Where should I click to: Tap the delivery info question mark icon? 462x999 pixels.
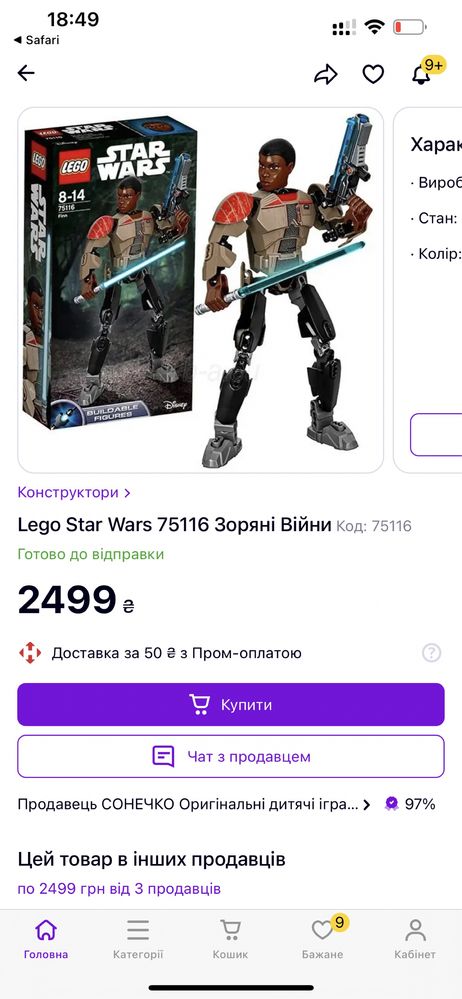[431, 653]
